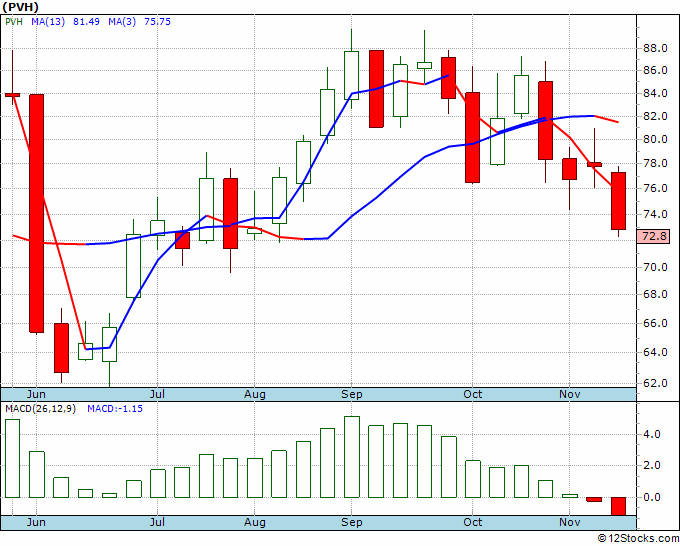The image size is (680, 546).
Task: Click the 76.0 price axis label
Action: [655, 188]
